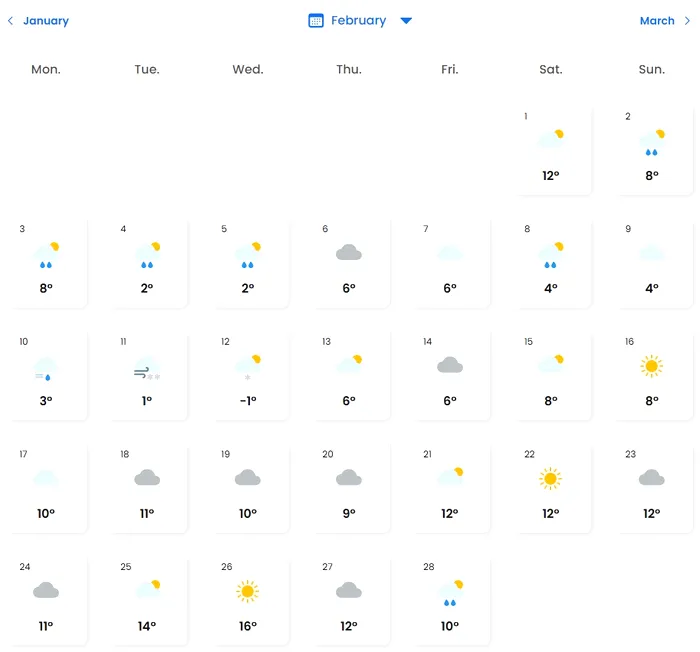
Task: Click the overcast cloud icon on February 14
Action: [x=450, y=366]
